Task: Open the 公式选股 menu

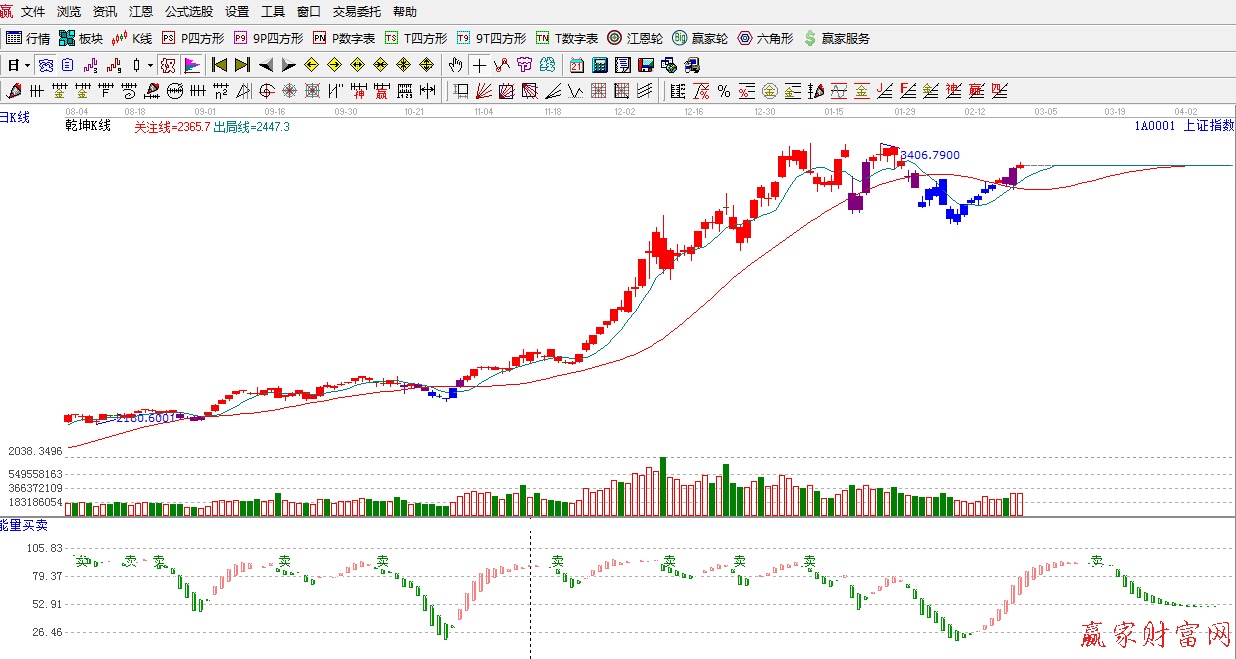Action: [189, 12]
